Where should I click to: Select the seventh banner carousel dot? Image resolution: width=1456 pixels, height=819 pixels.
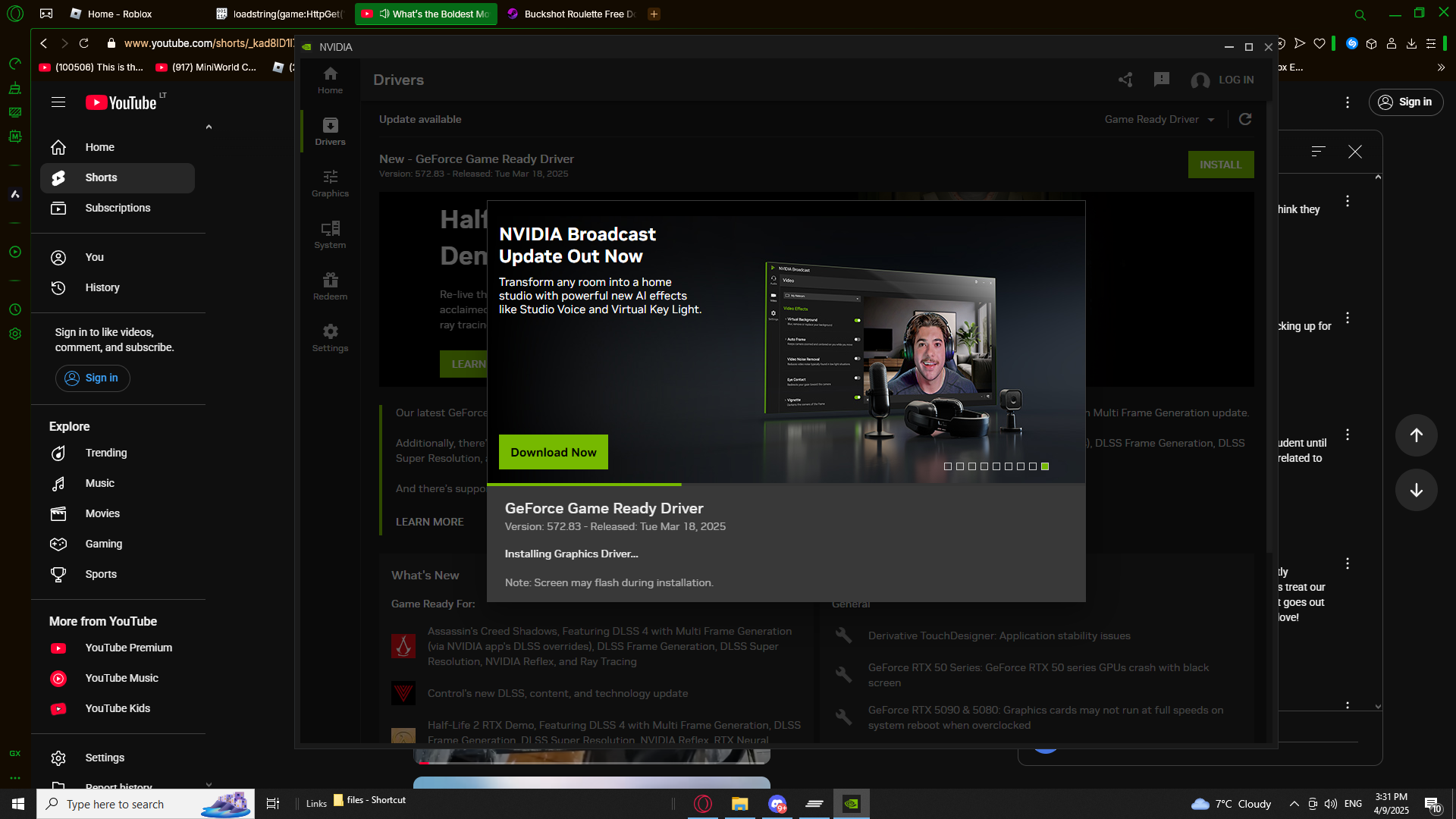1021,466
